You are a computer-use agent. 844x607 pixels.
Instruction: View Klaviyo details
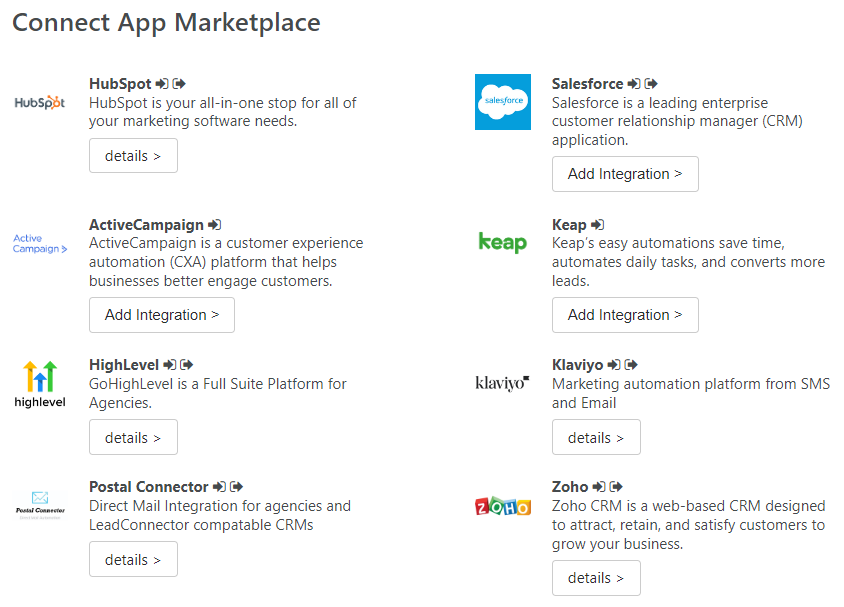pos(596,437)
